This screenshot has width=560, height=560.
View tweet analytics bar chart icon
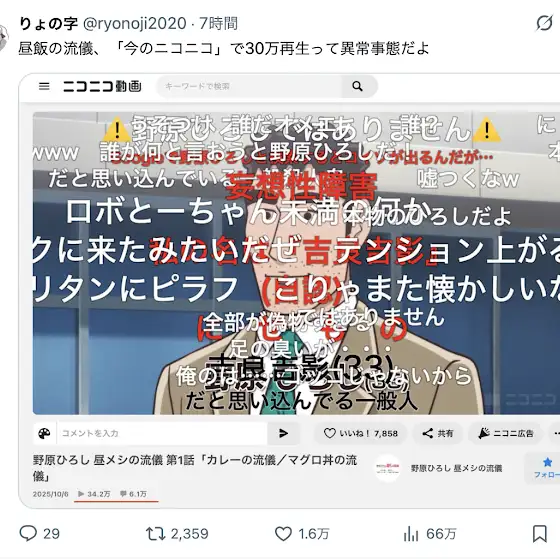(x=411, y=534)
